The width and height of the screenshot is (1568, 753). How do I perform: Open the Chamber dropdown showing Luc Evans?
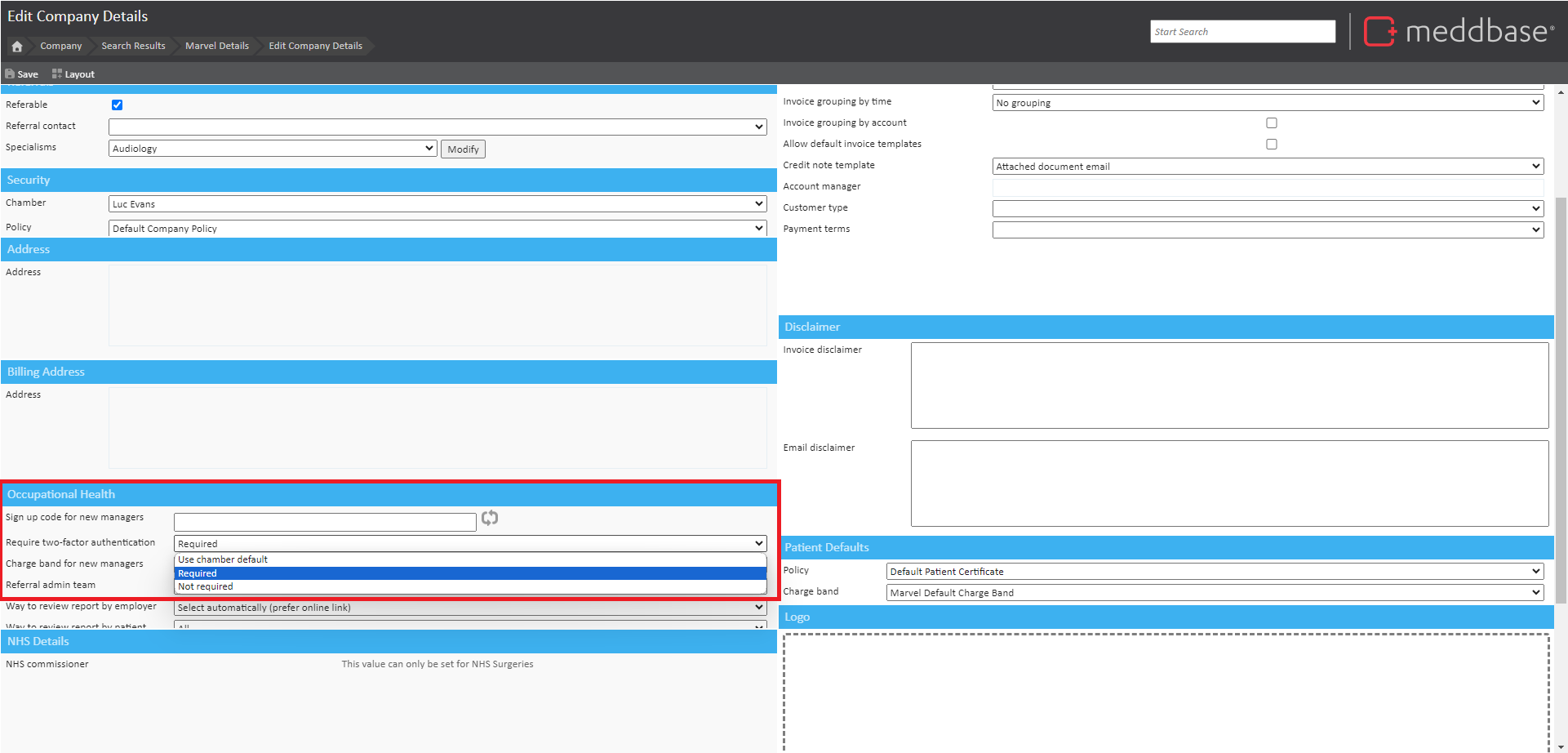pos(438,204)
